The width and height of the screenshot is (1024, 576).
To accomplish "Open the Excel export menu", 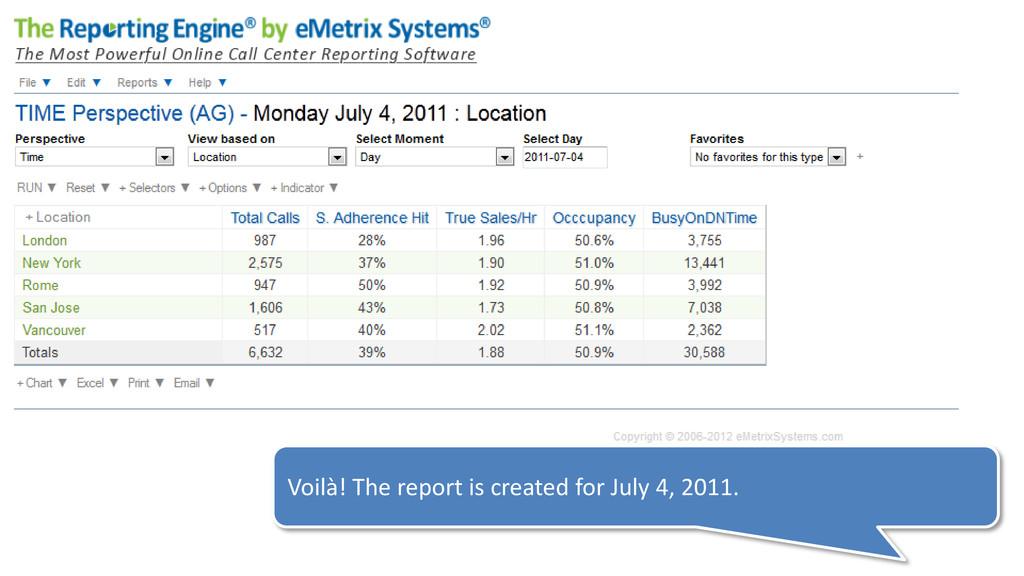I will [x=97, y=383].
